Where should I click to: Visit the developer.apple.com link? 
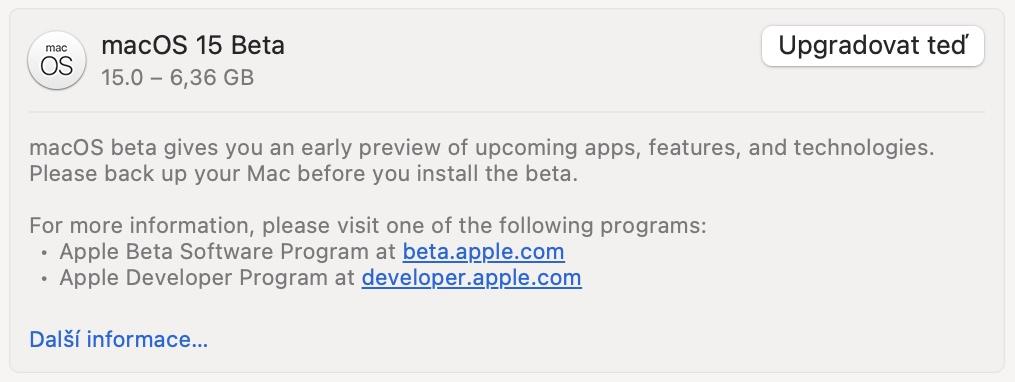(x=471, y=278)
